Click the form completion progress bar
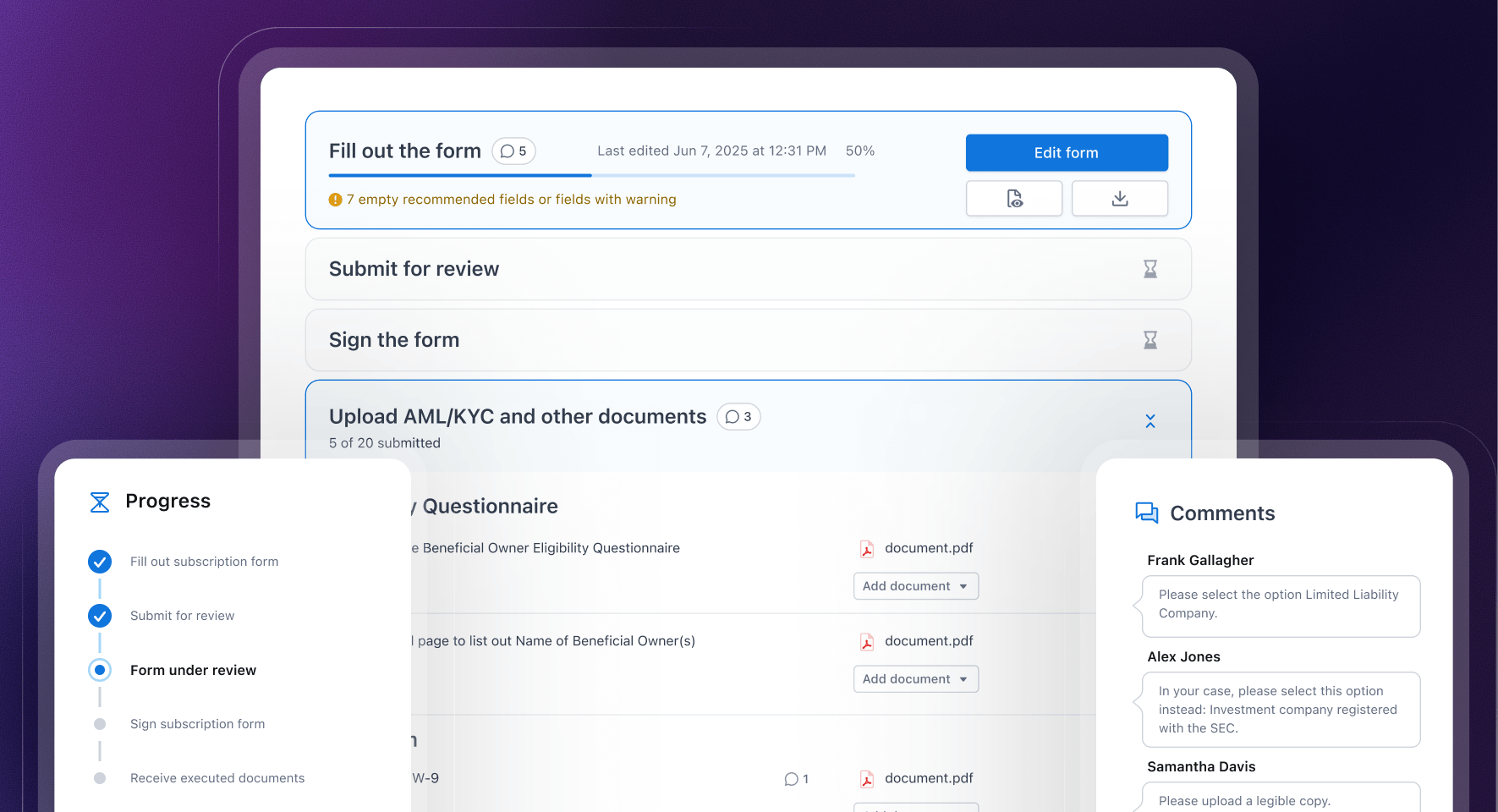The height and width of the screenshot is (812, 1498). (x=592, y=175)
